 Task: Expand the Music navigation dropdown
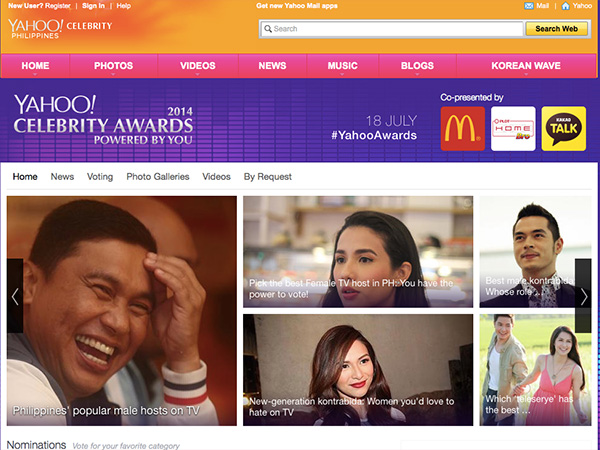342,66
